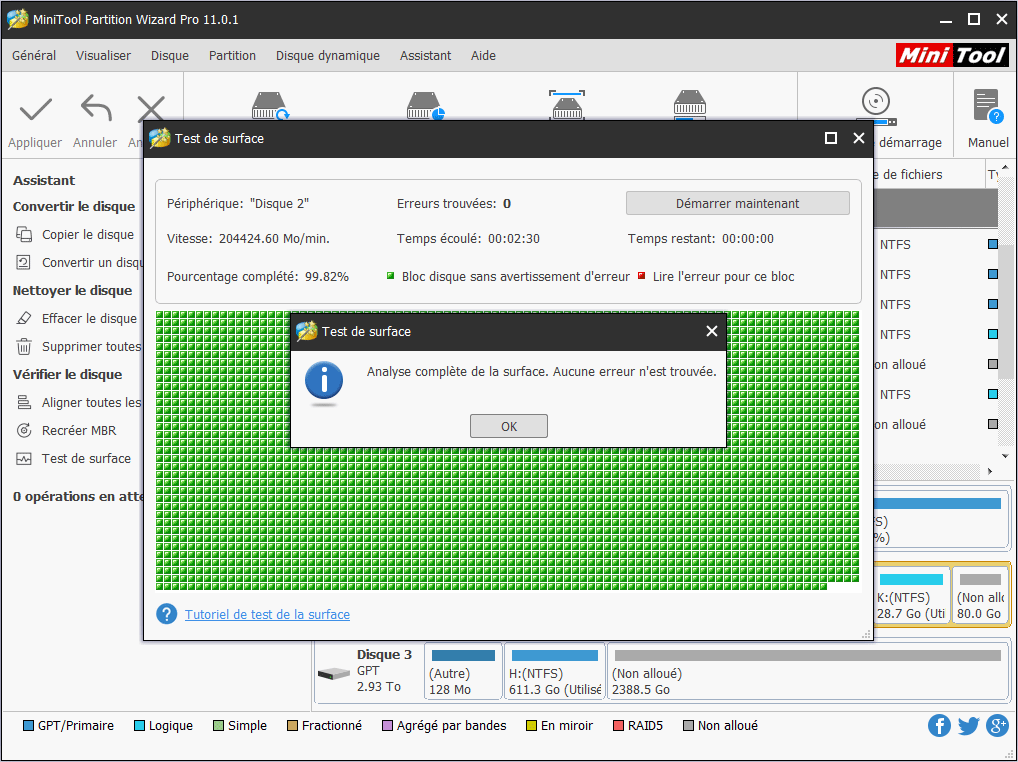Open the Tutoriel de test de la surface link
1018x762 pixels.
(x=267, y=614)
